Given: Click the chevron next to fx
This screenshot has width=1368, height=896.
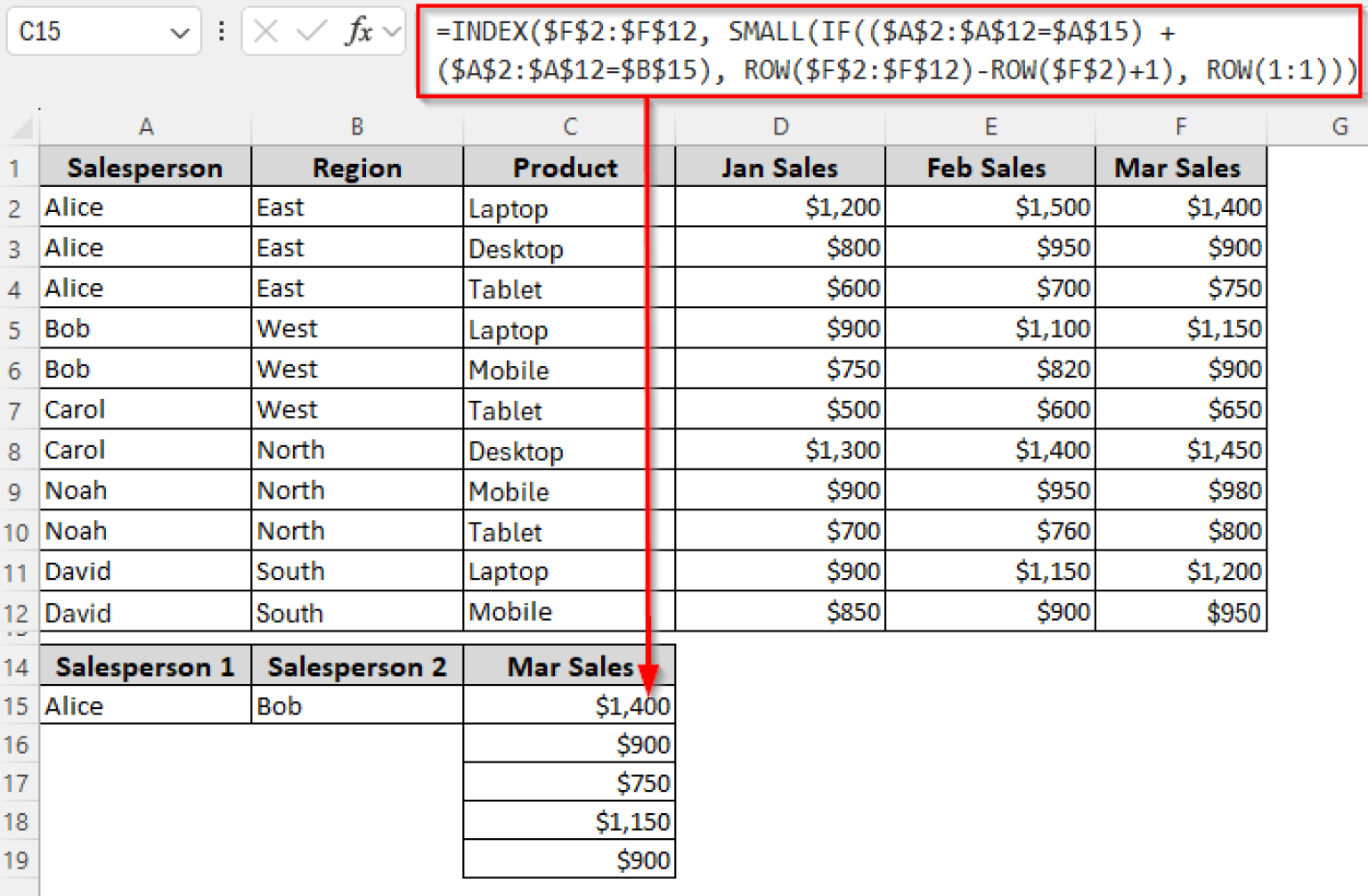Looking at the screenshot, I should click(x=390, y=31).
